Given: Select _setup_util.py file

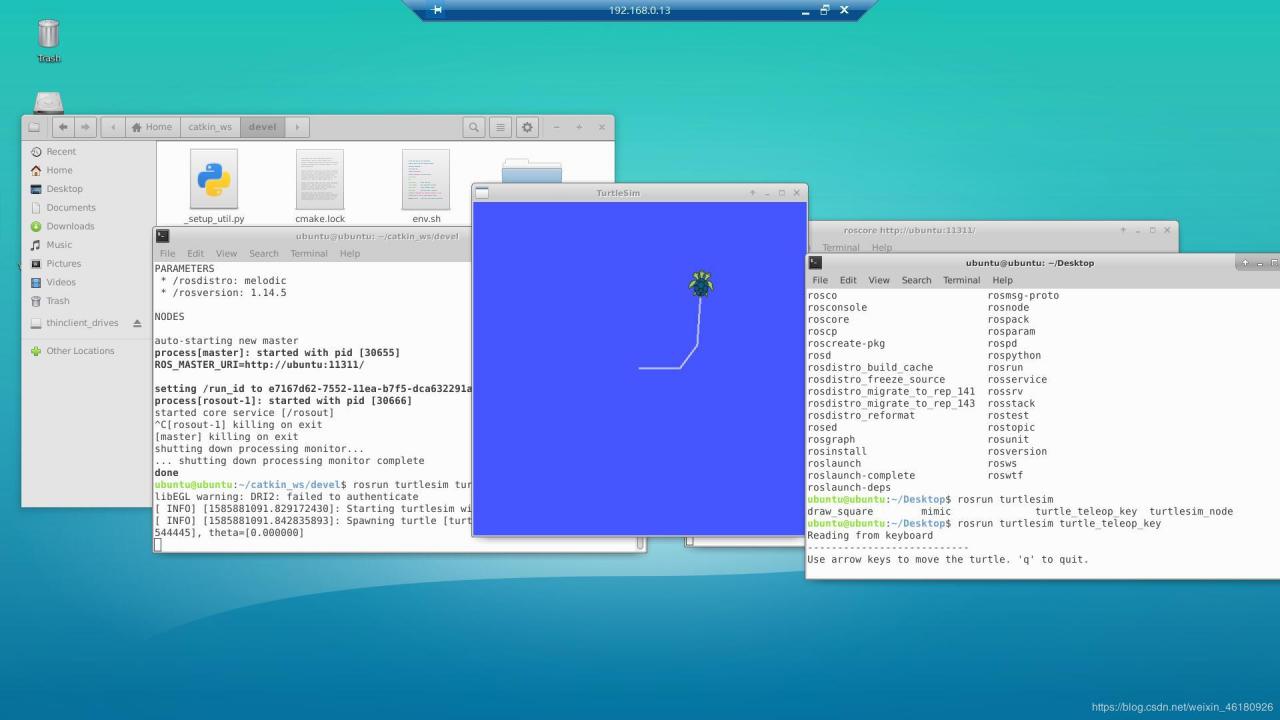Looking at the screenshot, I should tap(214, 186).
